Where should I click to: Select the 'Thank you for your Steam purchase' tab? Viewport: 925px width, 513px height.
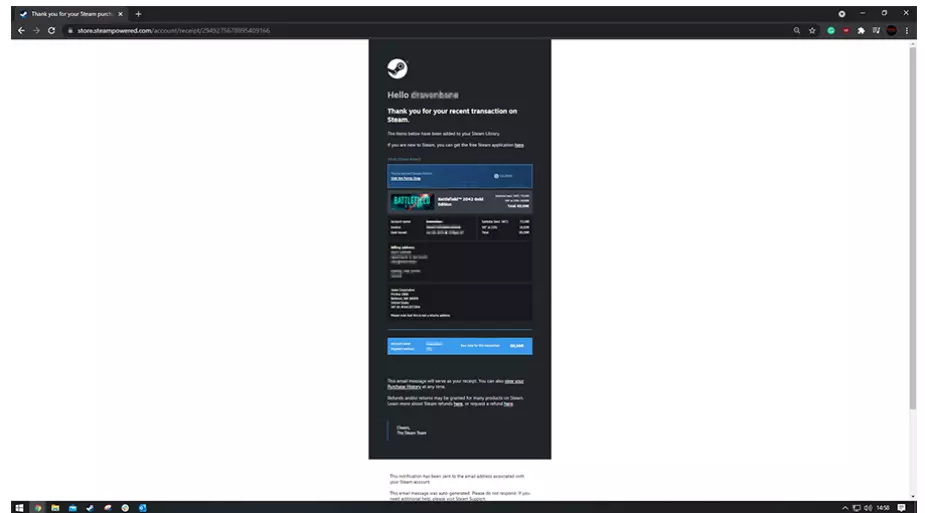click(71, 14)
